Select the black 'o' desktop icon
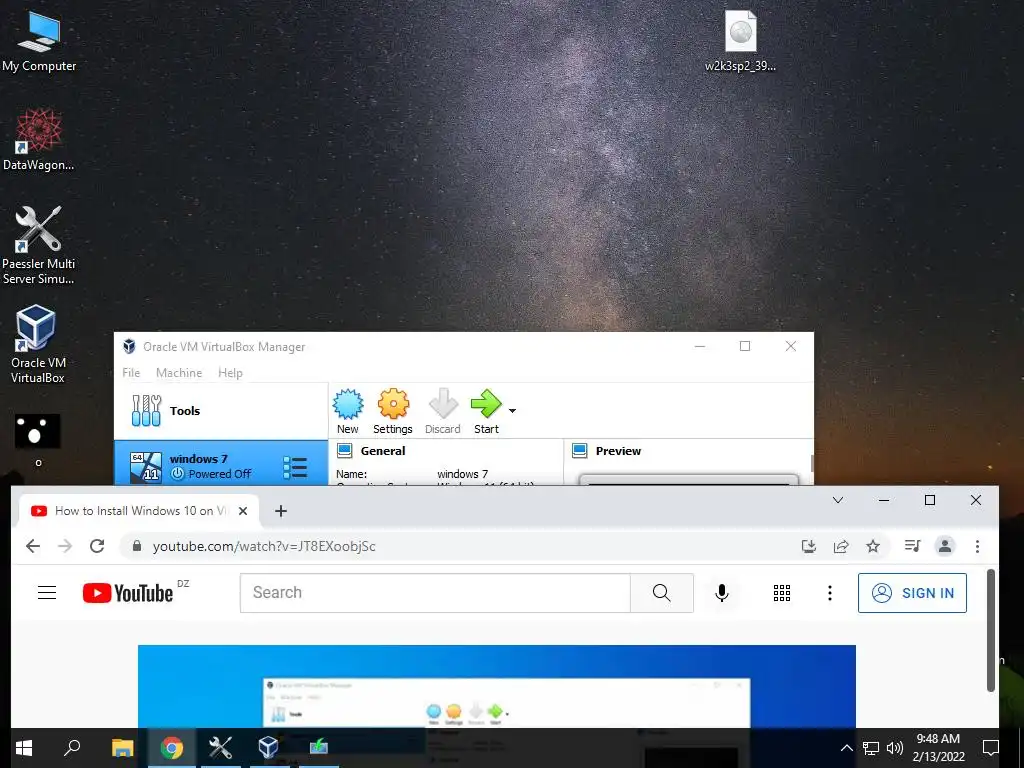 [x=38, y=441]
